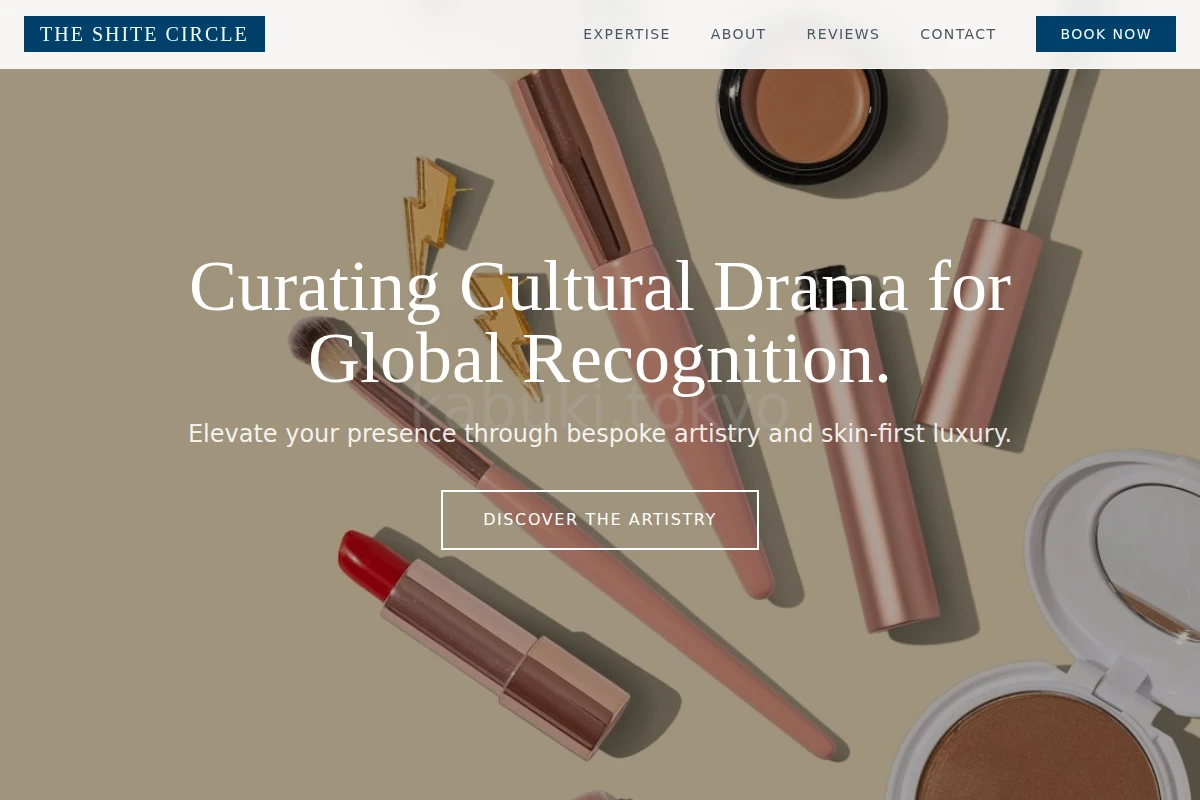Screen dimensions: 1200x800
Task: Click The Shite Circle logo
Action: pyautogui.click(x=144, y=34)
